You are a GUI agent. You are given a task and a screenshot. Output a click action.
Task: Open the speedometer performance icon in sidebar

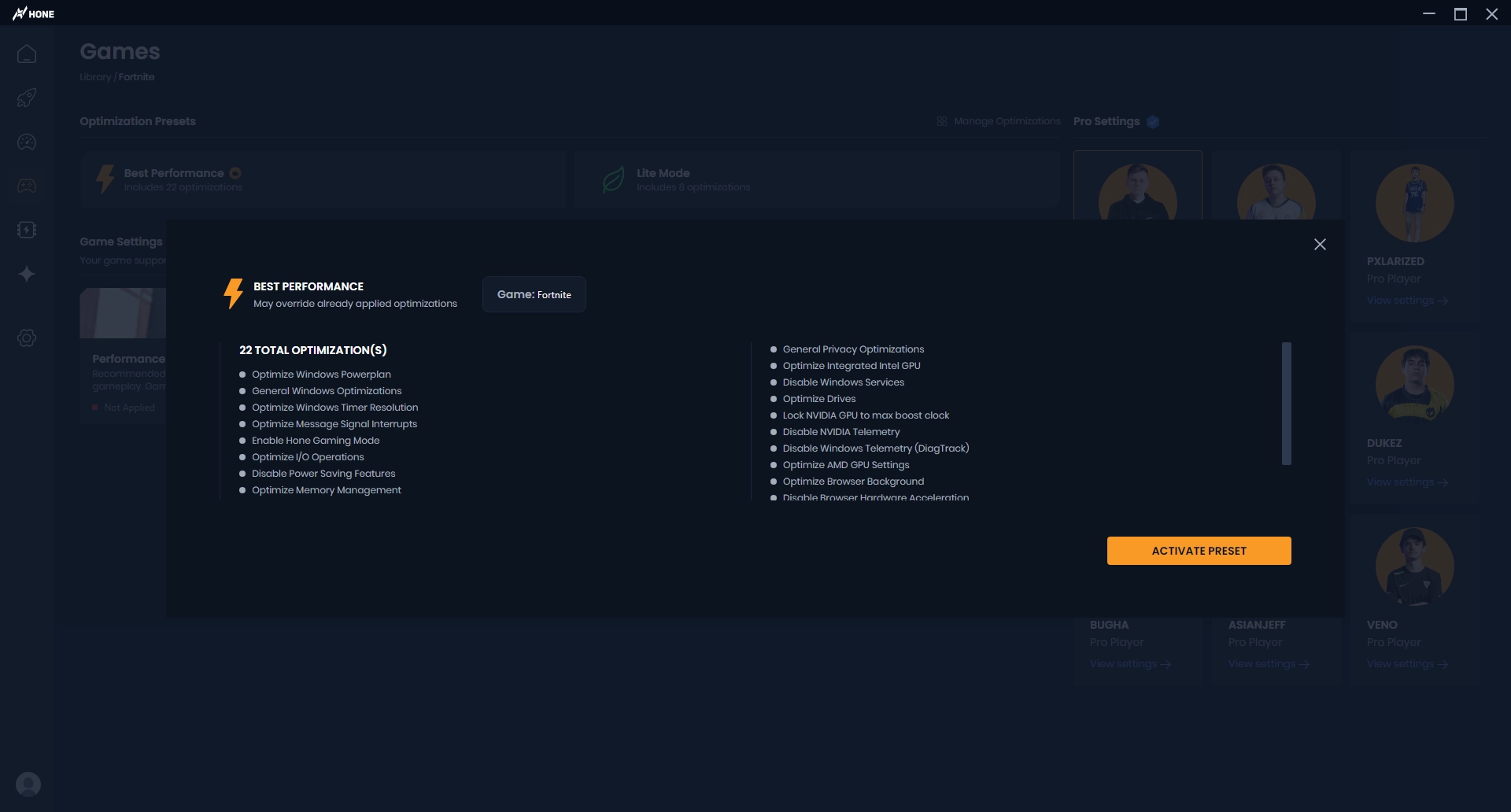click(27, 142)
